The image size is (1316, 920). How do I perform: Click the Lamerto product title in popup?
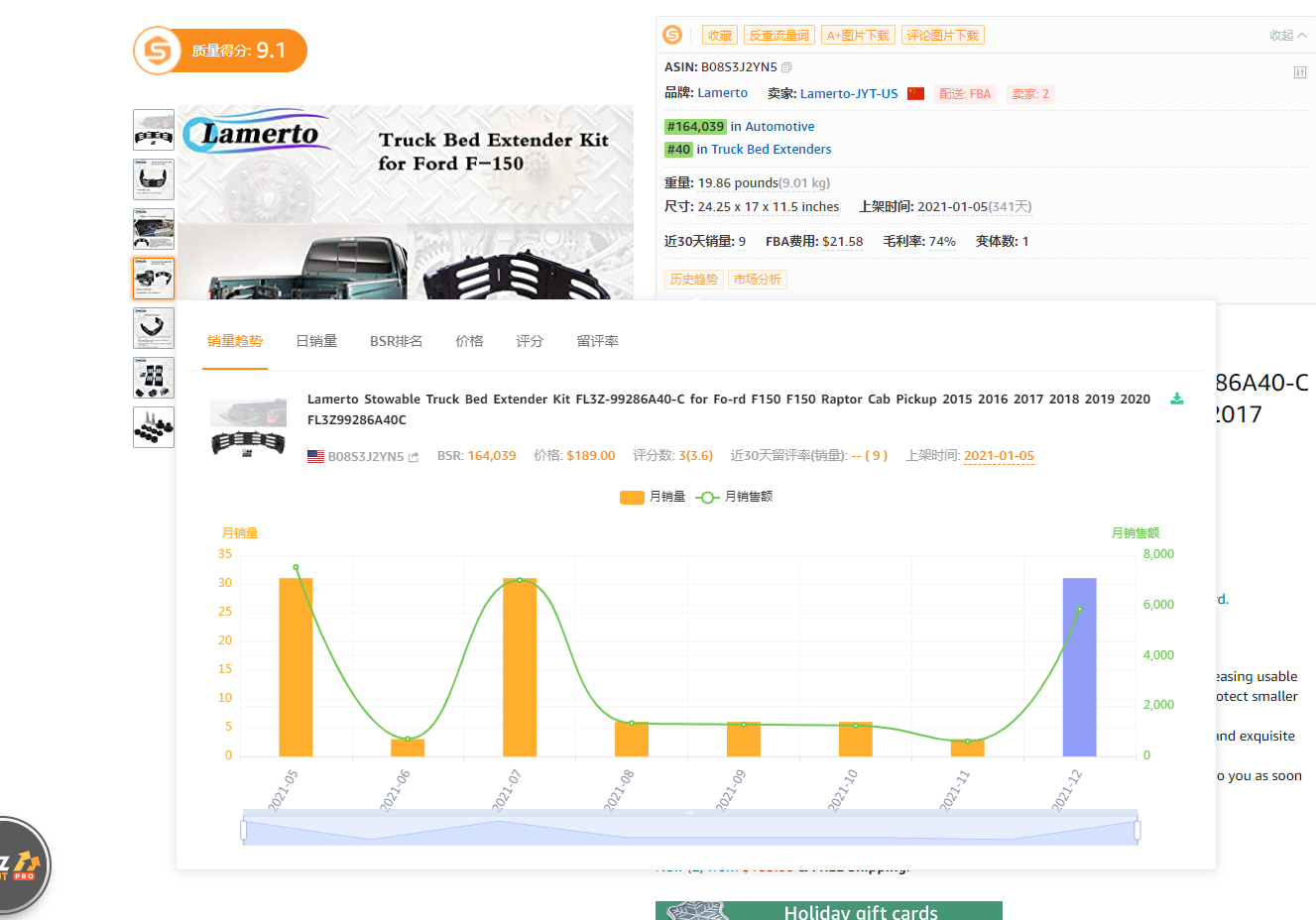[729, 409]
